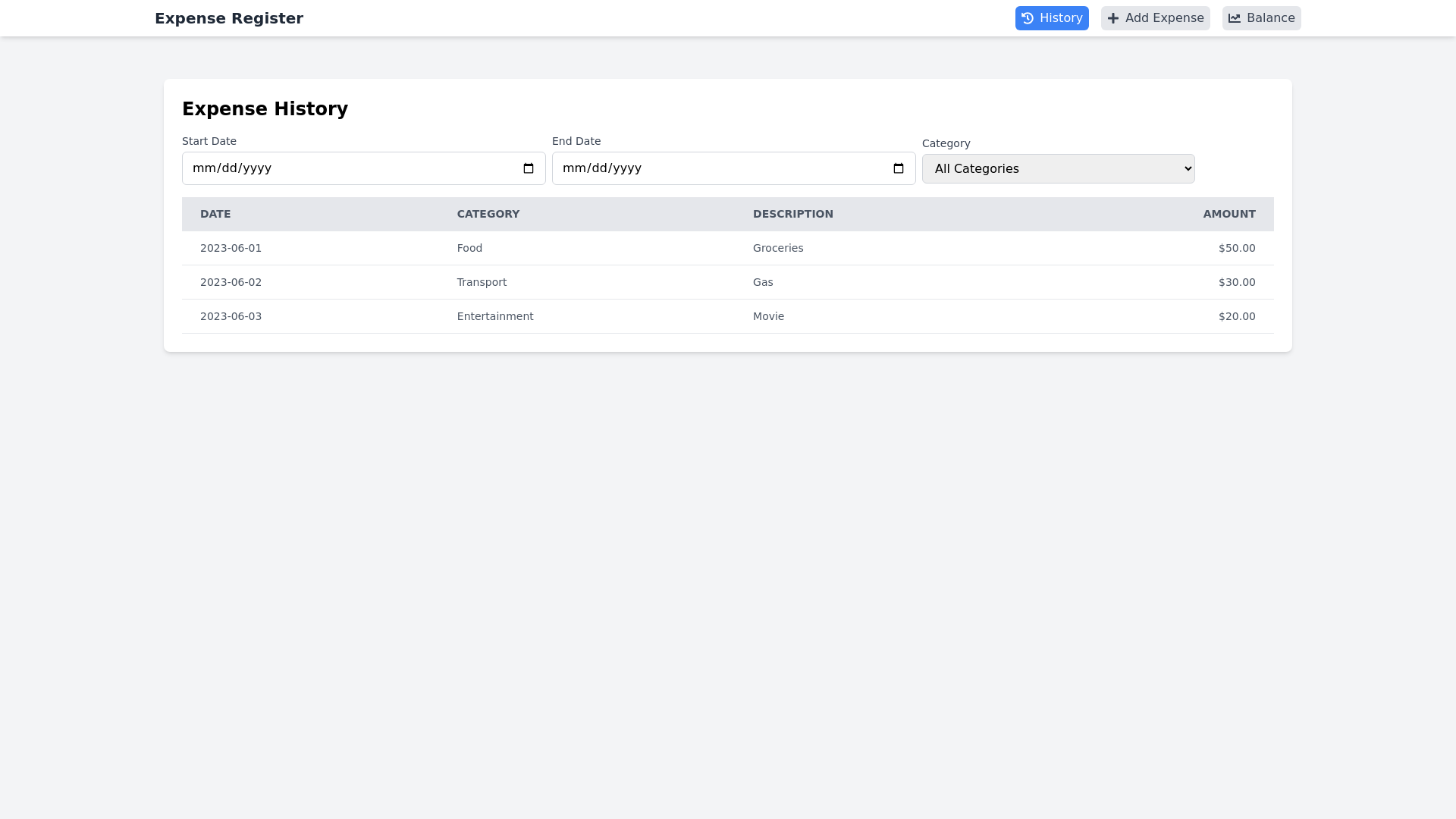Click the DATE column header
The height and width of the screenshot is (819, 1456).
click(215, 214)
